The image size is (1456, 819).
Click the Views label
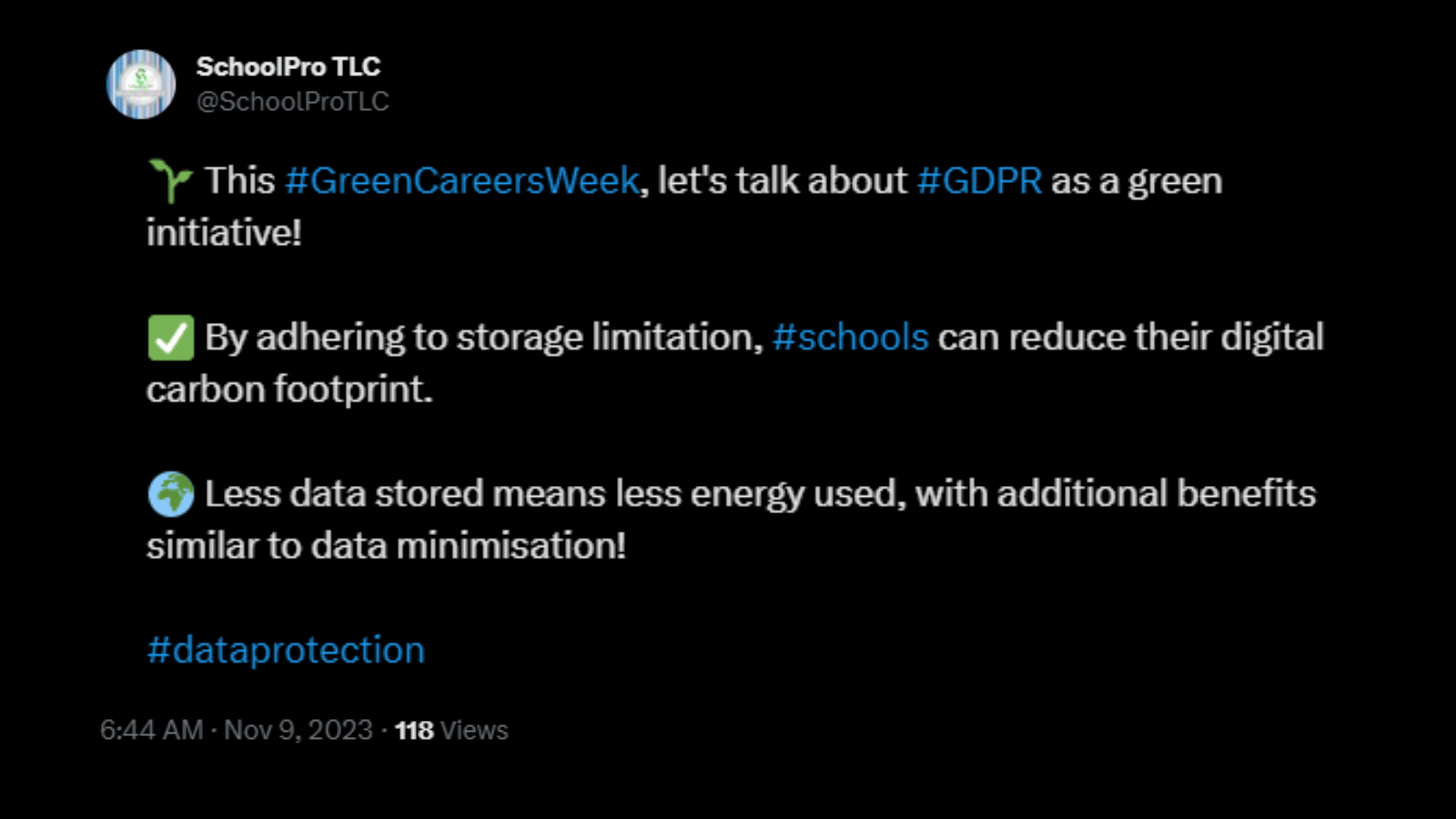pyautogui.click(x=474, y=731)
